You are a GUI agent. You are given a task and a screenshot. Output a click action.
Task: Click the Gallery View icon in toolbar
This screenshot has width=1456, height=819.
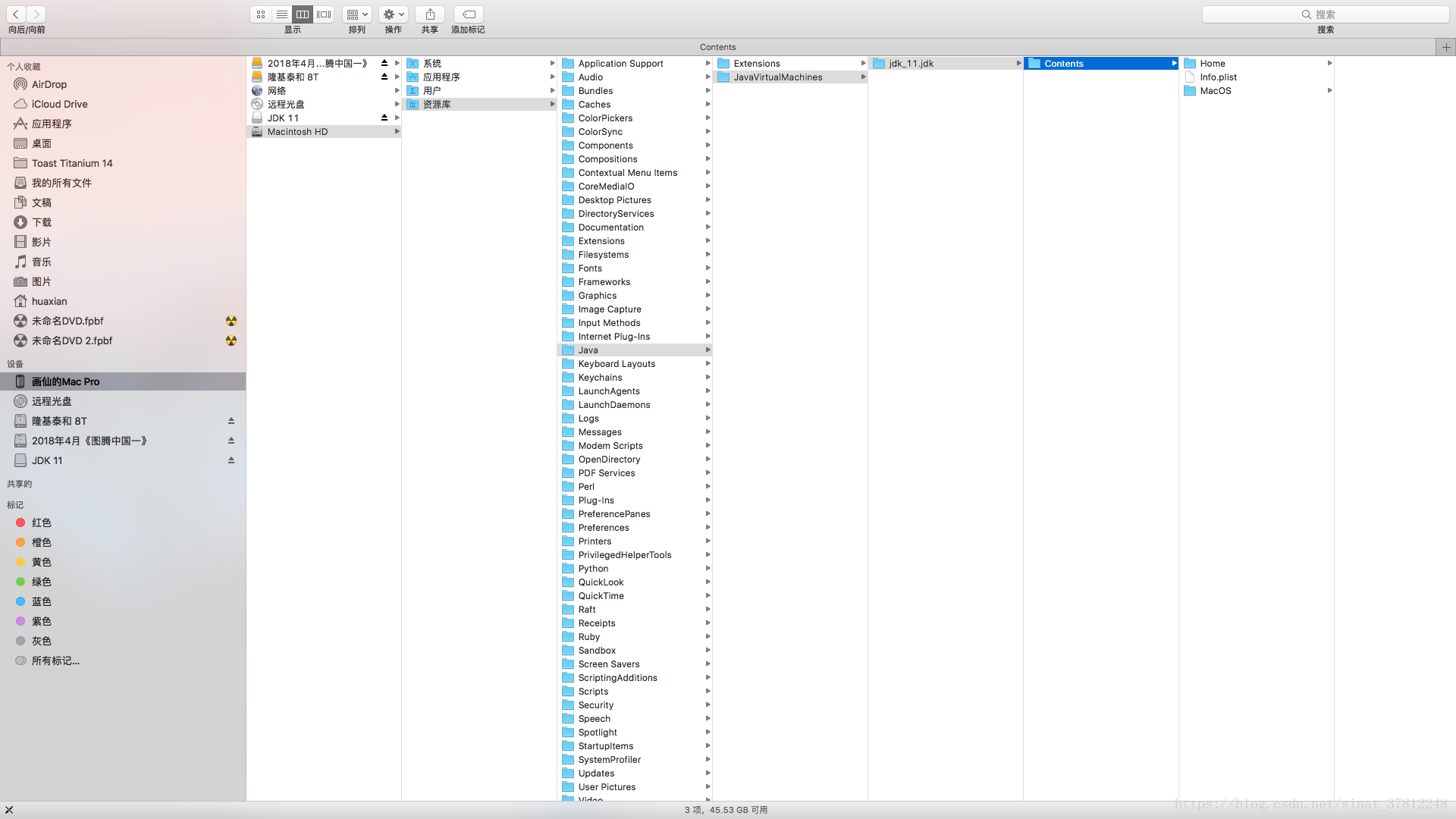coord(322,13)
